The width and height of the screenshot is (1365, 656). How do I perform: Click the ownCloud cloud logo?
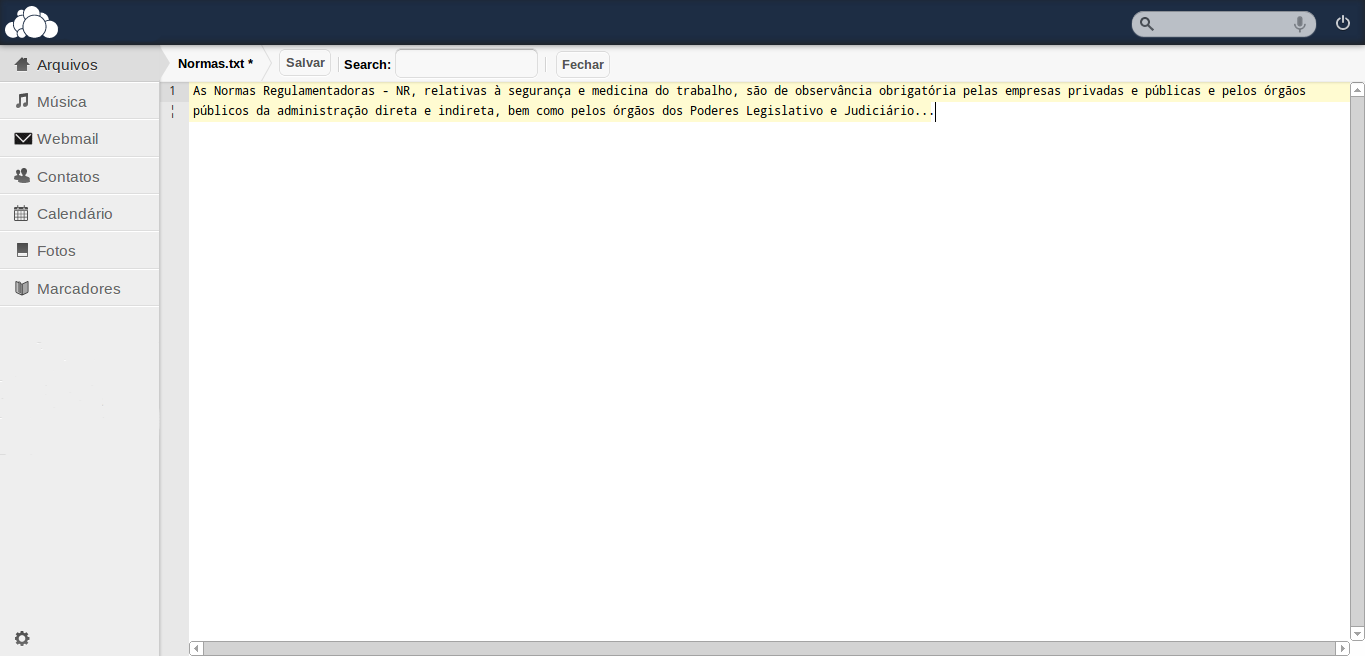32,22
